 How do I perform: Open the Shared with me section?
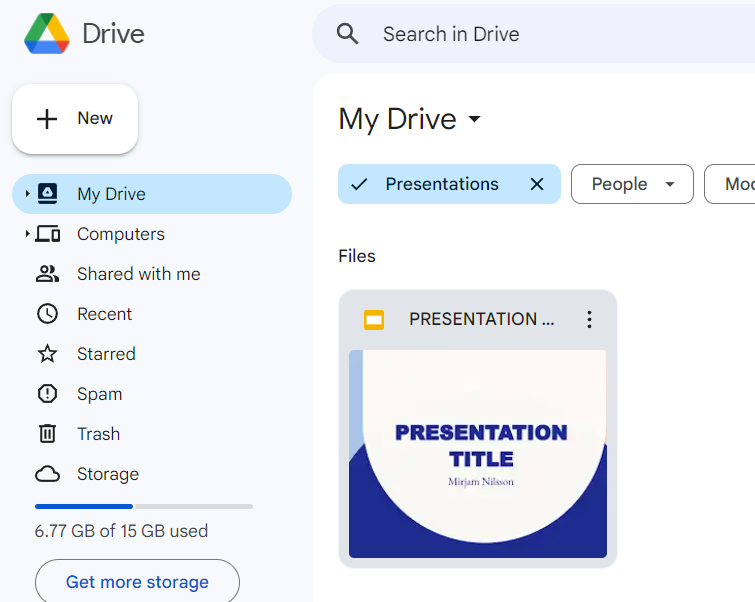(138, 274)
